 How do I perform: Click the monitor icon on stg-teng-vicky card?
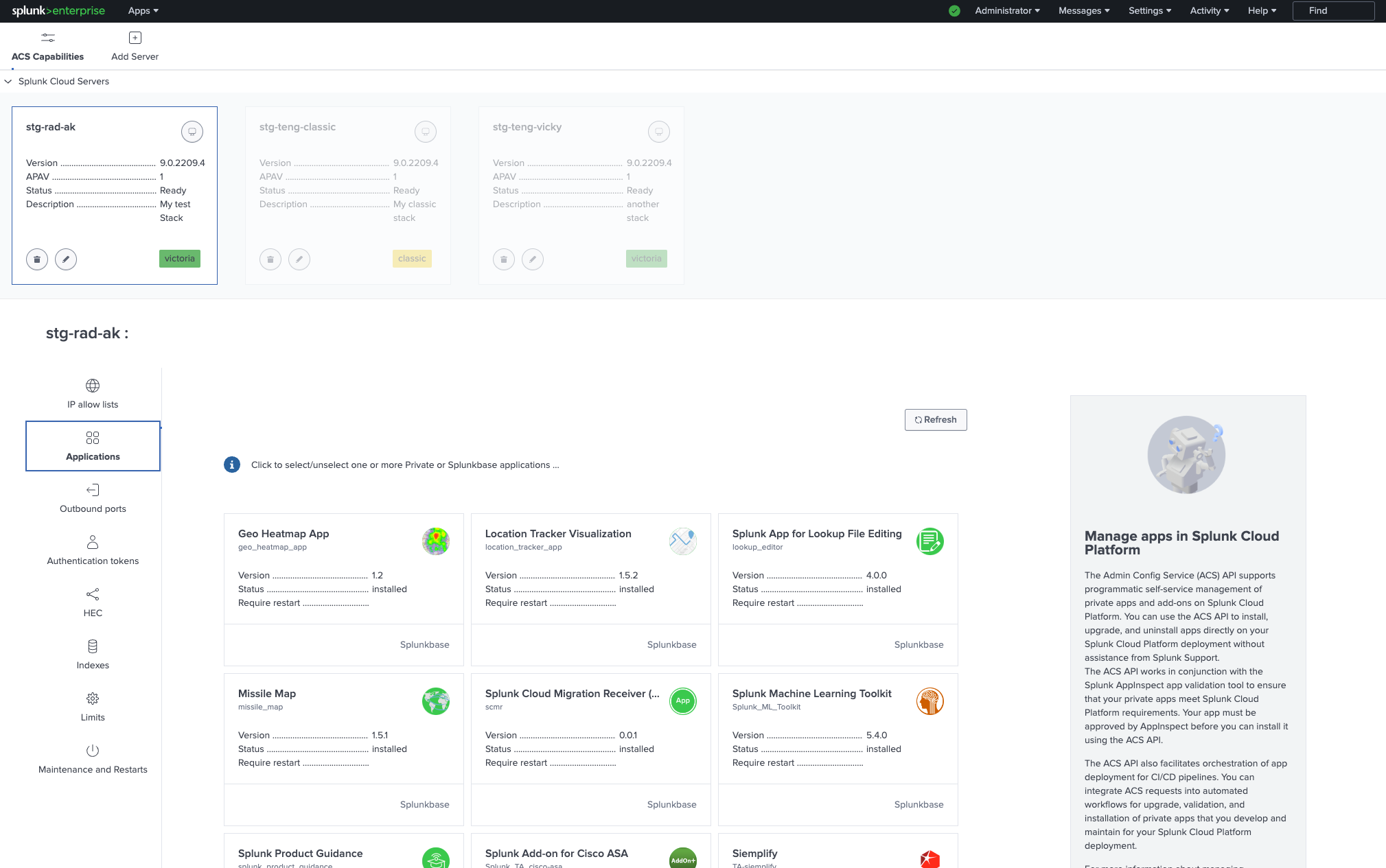coord(659,131)
